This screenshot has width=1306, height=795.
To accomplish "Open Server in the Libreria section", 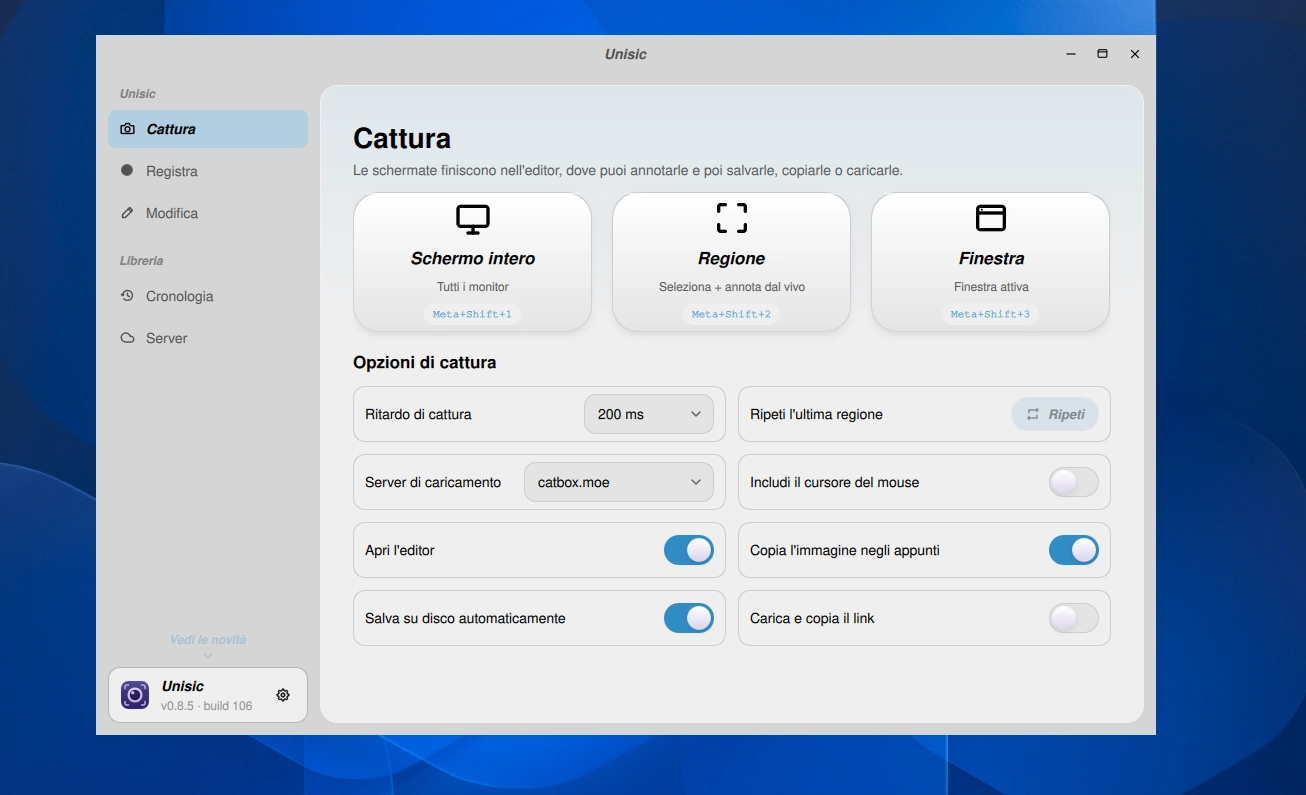I will point(208,338).
